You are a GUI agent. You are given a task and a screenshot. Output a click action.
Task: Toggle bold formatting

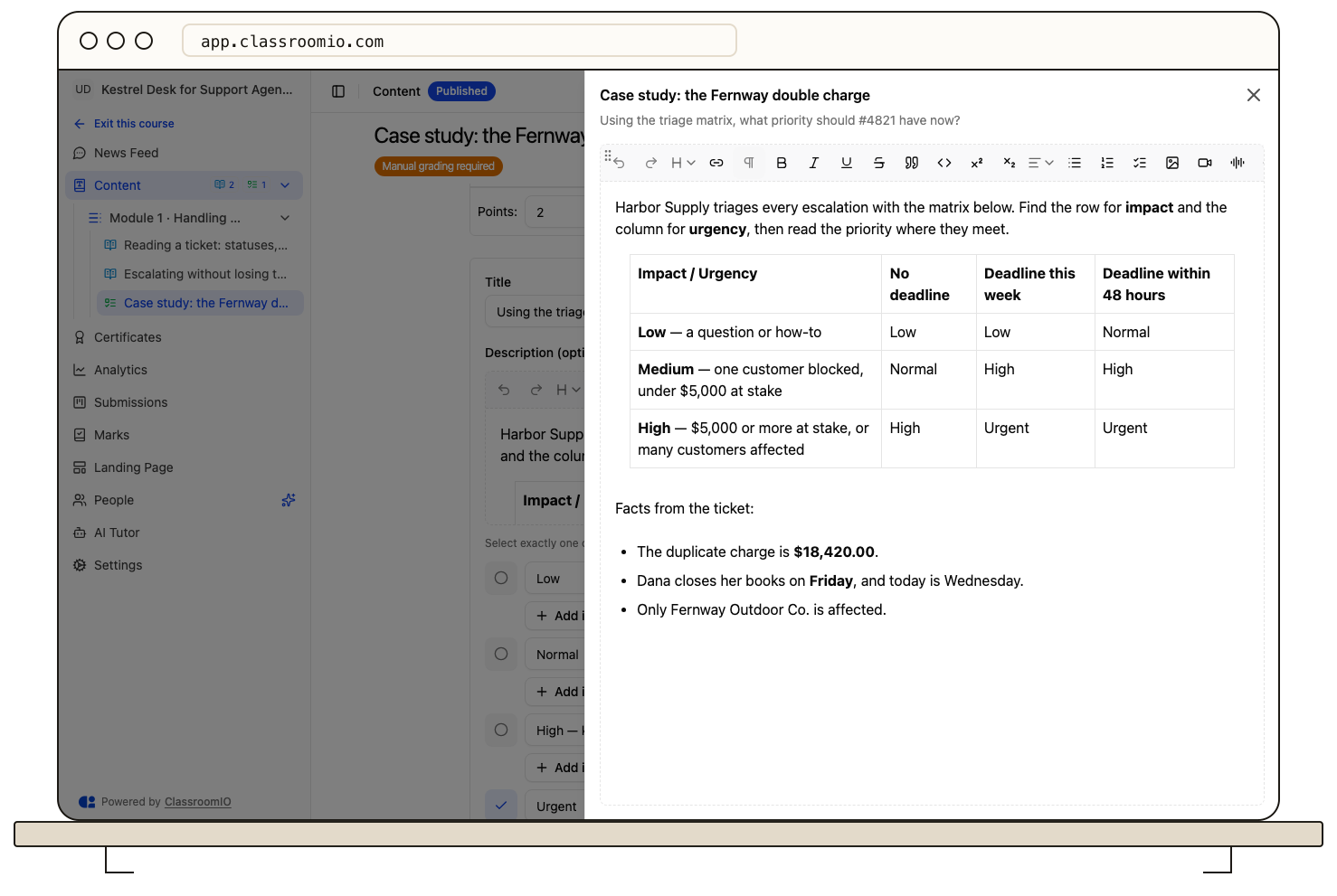(782, 163)
